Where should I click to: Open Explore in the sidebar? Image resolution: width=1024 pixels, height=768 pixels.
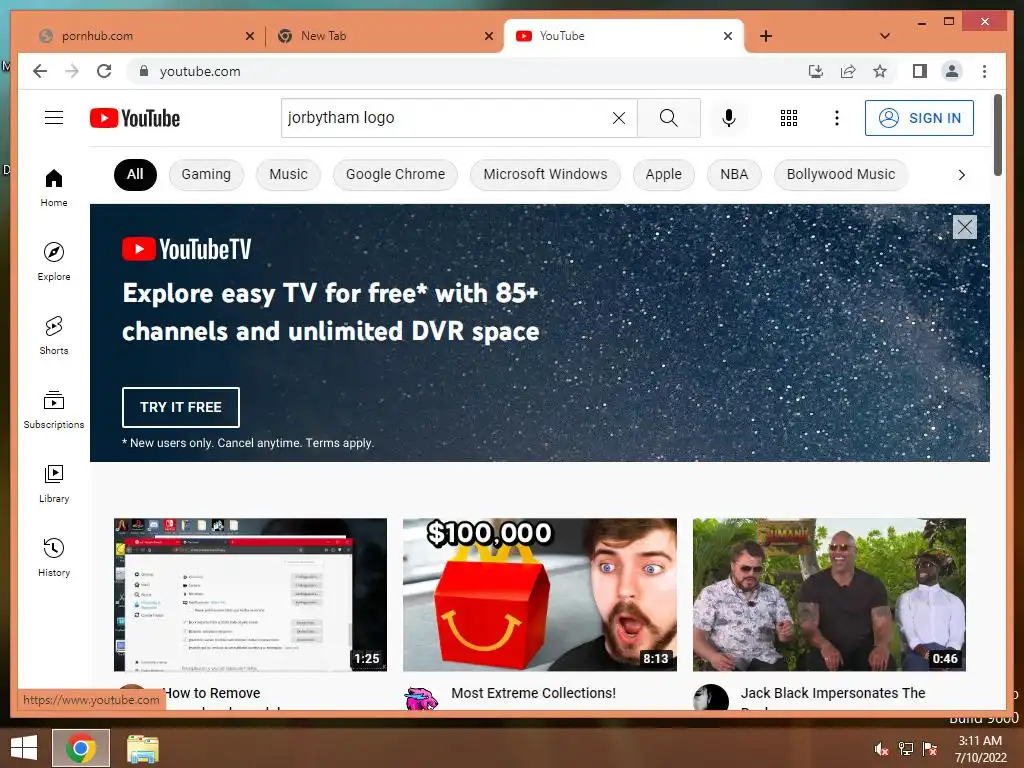tap(54, 262)
